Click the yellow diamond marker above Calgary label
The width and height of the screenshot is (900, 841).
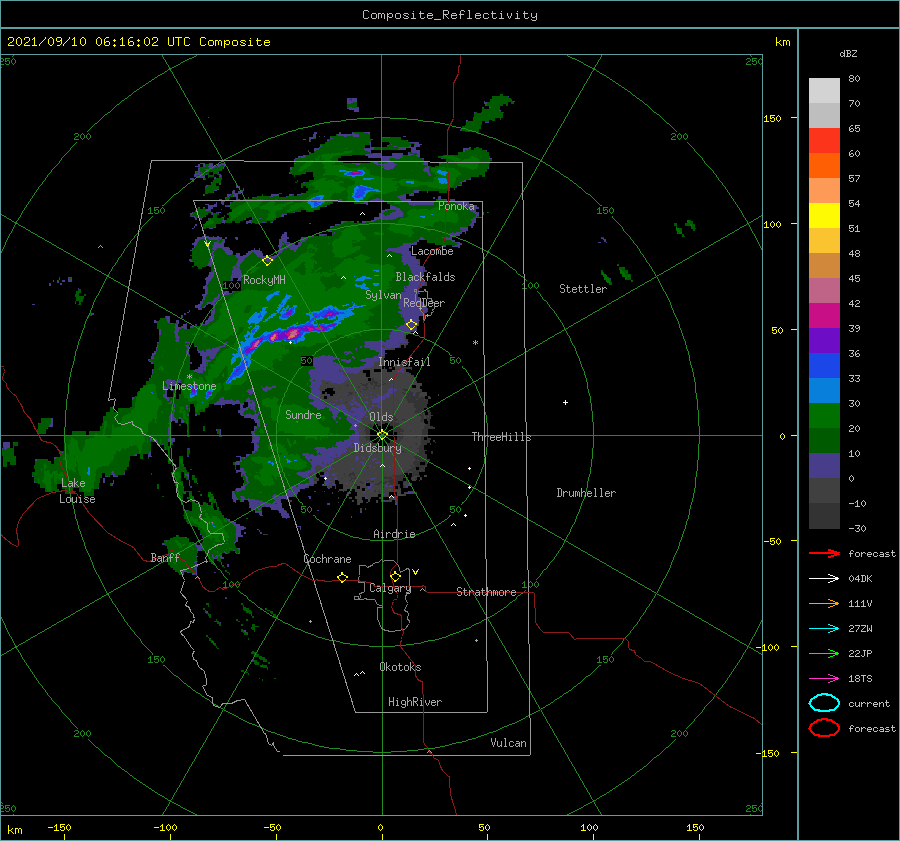(x=395, y=576)
